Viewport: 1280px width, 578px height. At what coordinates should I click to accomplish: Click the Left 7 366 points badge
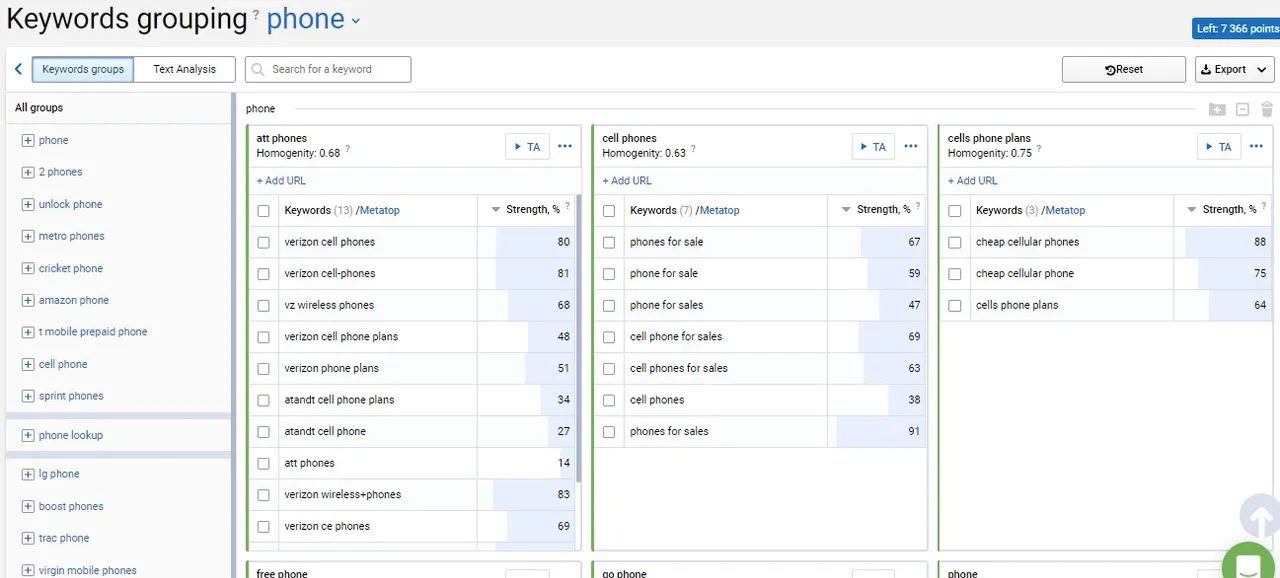1236,29
